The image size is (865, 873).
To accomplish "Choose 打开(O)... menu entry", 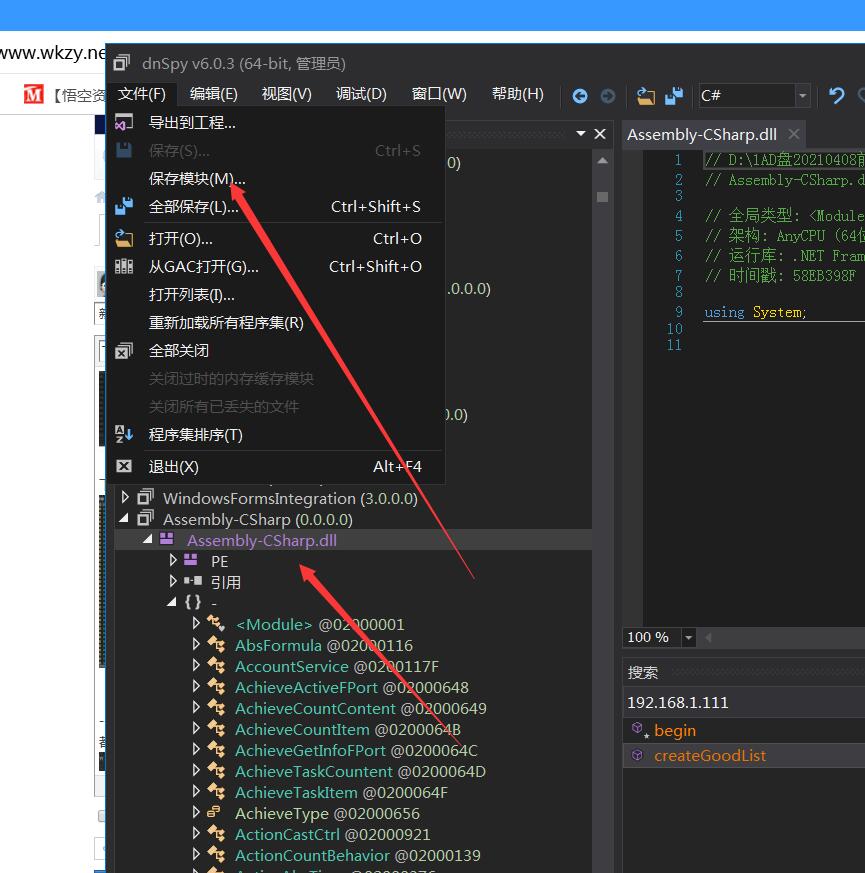I will pyautogui.click(x=276, y=239).
